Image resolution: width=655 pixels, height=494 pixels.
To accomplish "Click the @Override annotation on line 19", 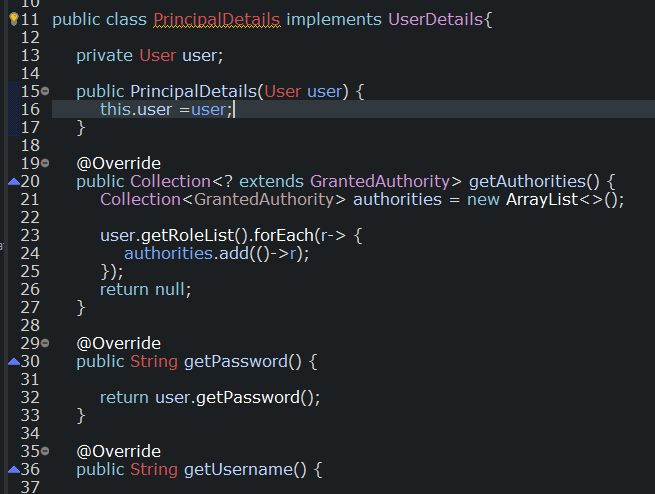I will pos(119,163).
